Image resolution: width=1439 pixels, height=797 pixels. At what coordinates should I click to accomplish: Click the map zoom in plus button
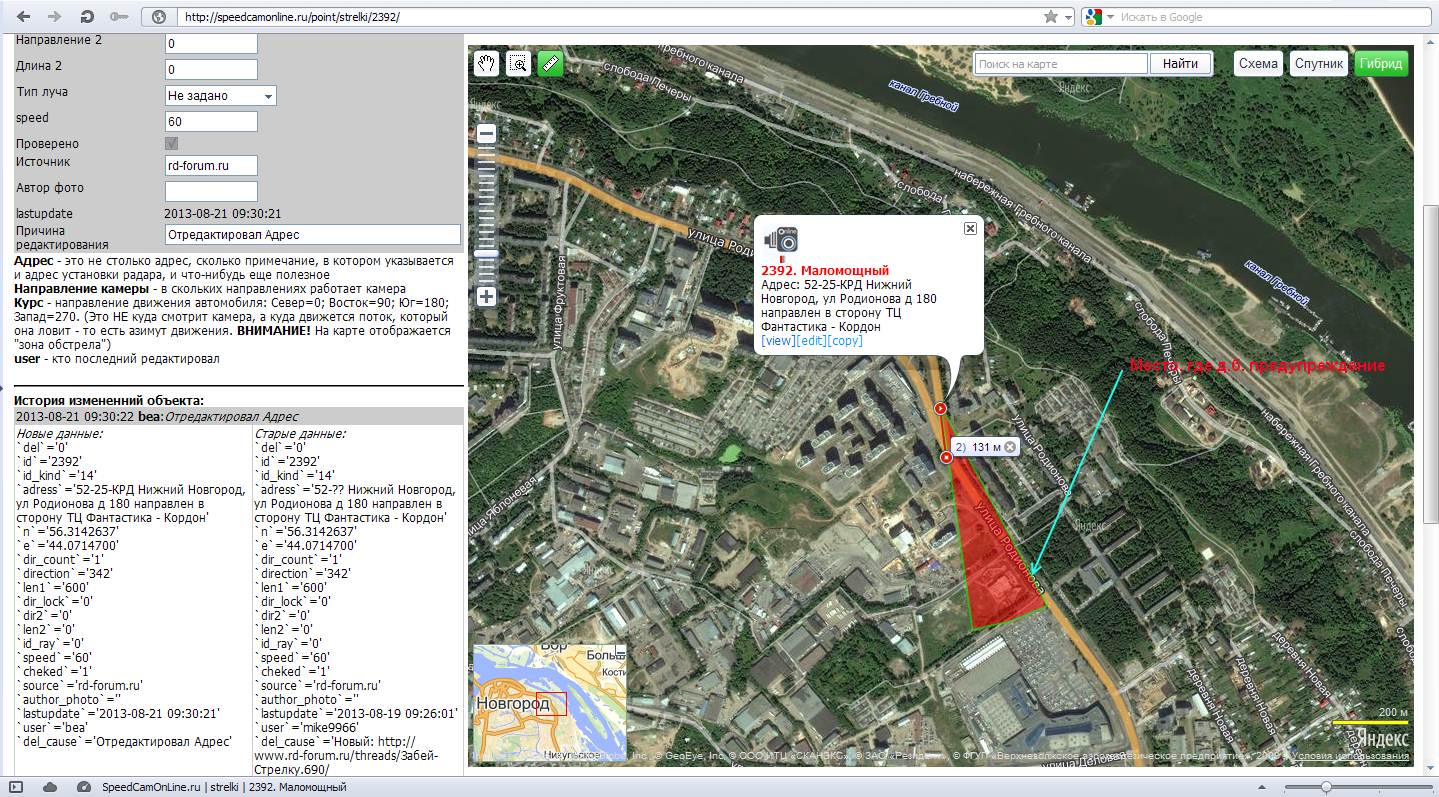[486, 297]
